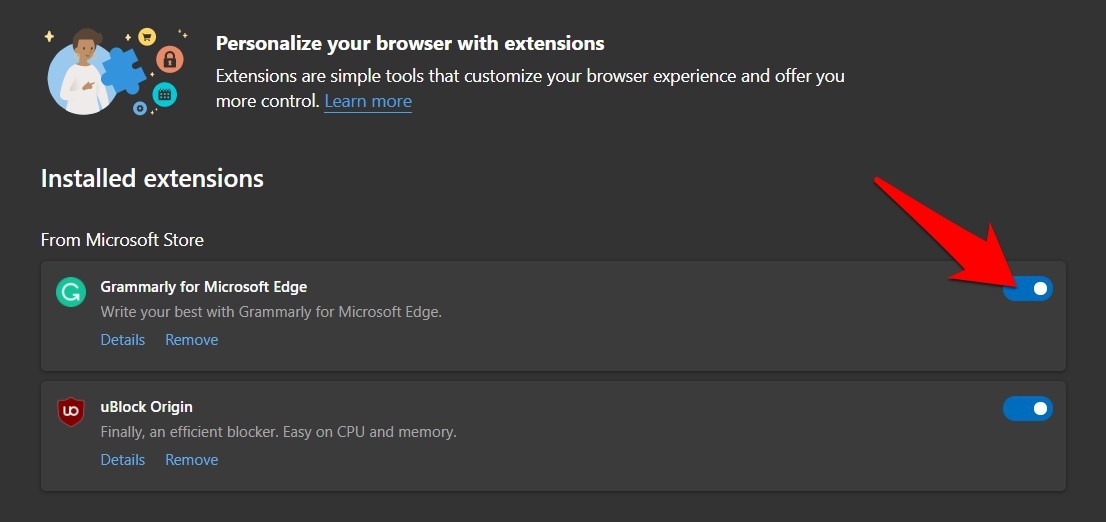This screenshot has height=522, width=1106.
Task: Open the Learn more link about extensions
Action: [367, 101]
